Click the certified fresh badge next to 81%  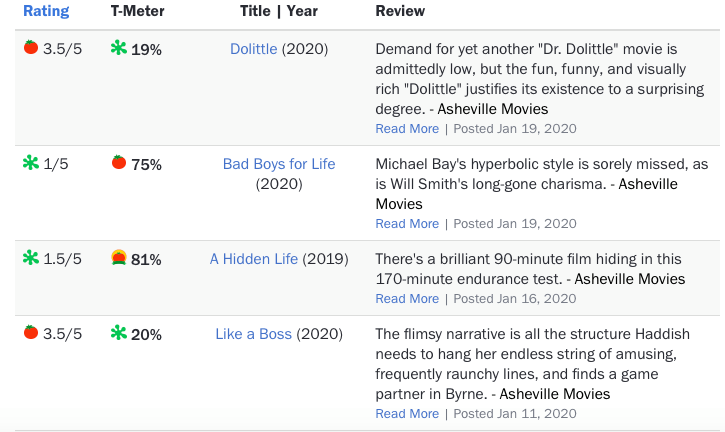(x=119, y=258)
